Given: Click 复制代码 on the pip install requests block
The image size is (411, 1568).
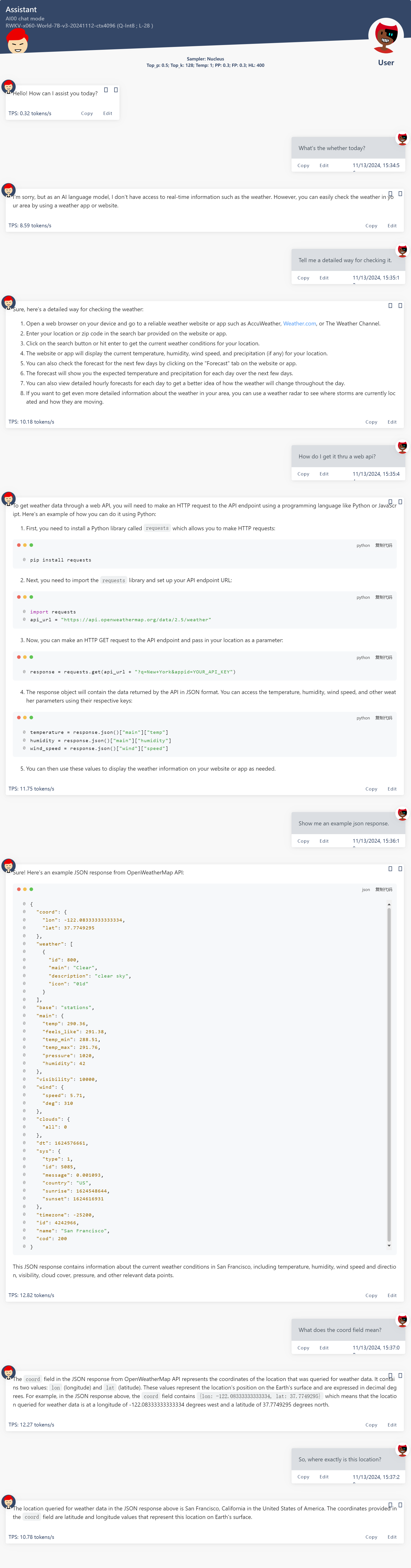Looking at the screenshot, I should [x=384, y=545].
